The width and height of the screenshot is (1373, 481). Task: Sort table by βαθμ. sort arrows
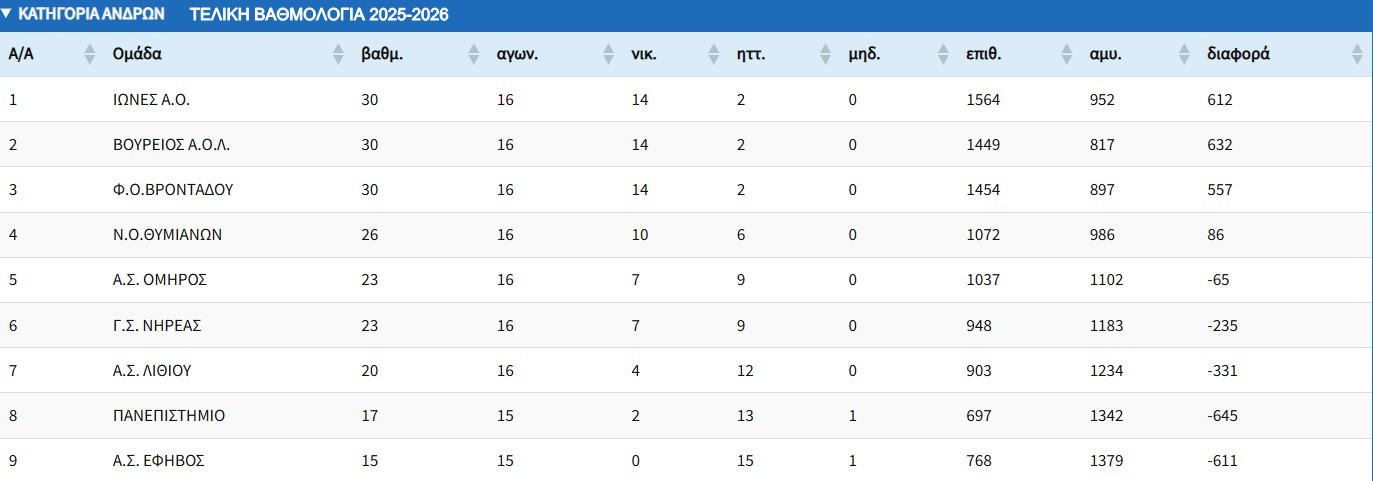pyautogui.click(x=474, y=55)
